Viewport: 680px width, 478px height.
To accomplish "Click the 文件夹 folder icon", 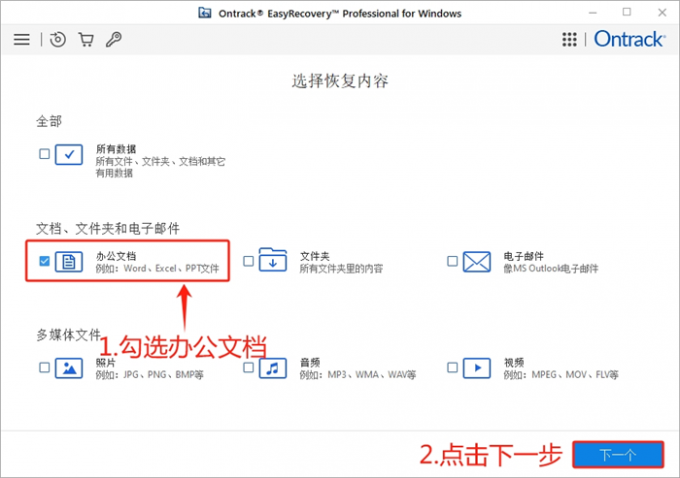I will pos(273,260).
